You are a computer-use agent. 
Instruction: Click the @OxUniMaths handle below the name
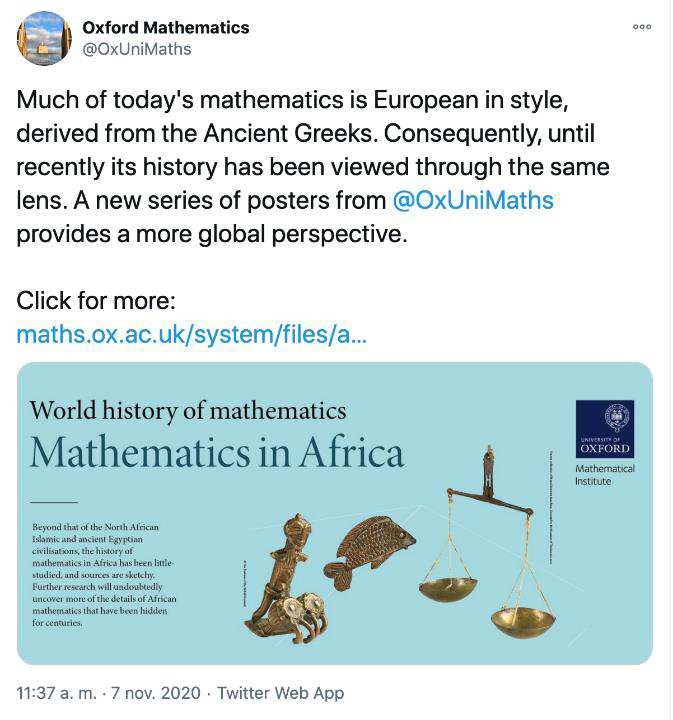[x=136, y=49]
